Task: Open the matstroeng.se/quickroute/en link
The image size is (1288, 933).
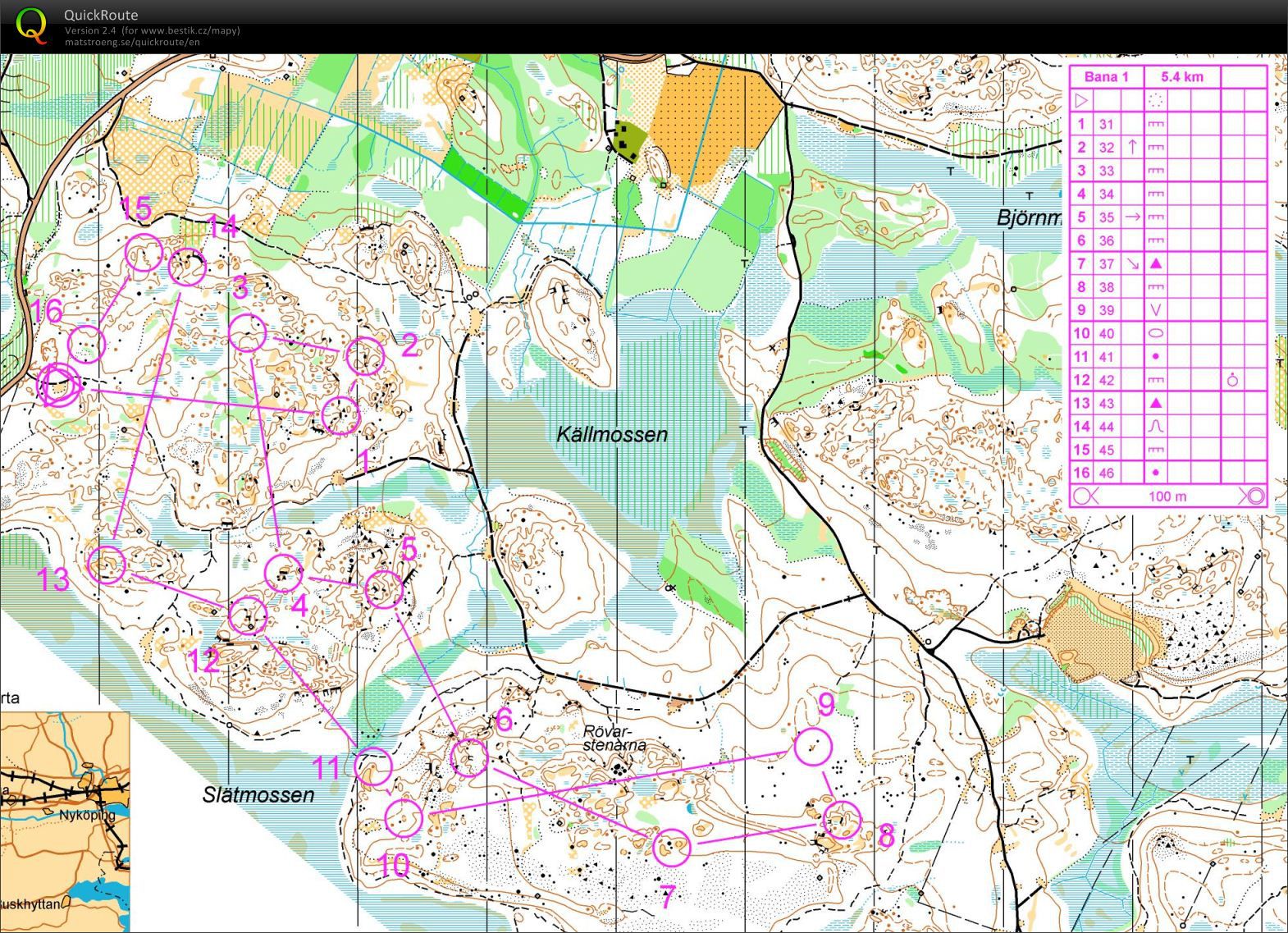Action: coord(132,42)
